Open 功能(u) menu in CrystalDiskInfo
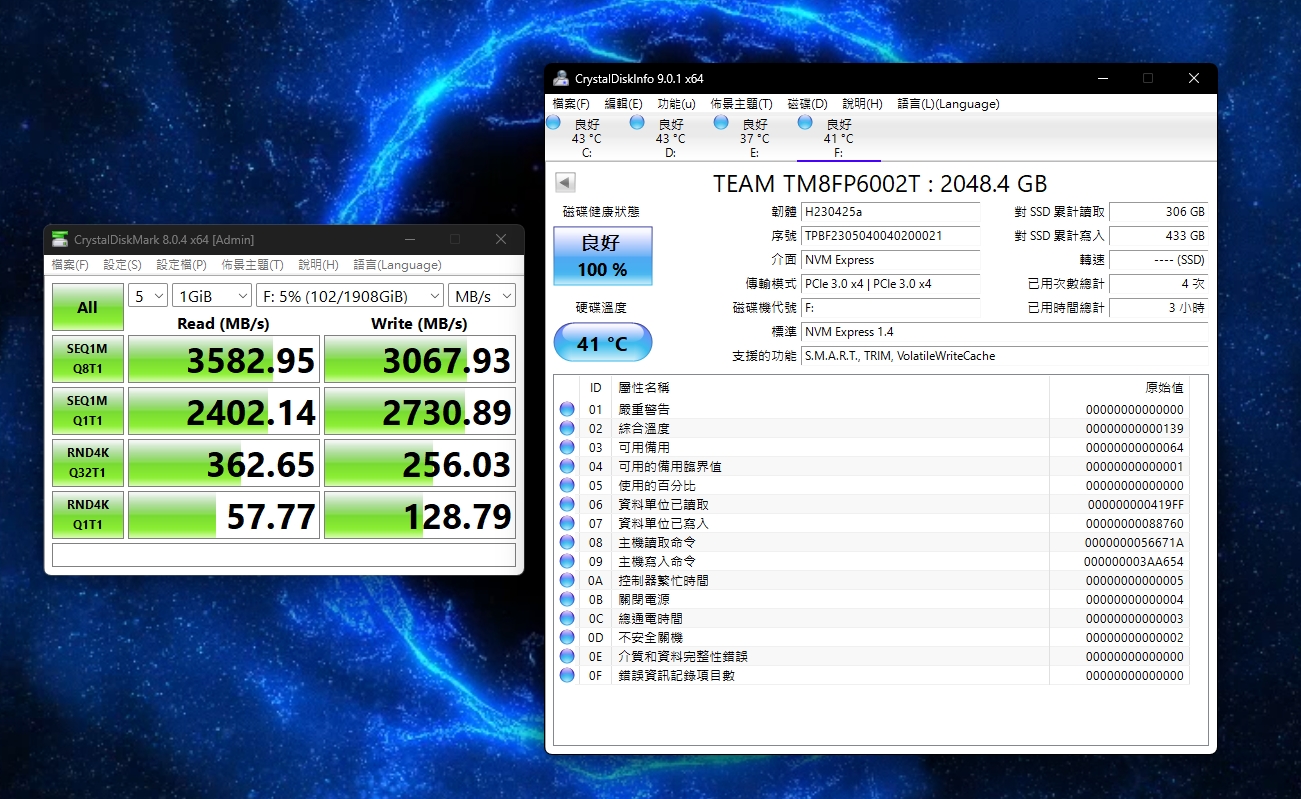Screen dimensions: 1301x799 click(x=676, y=104)
